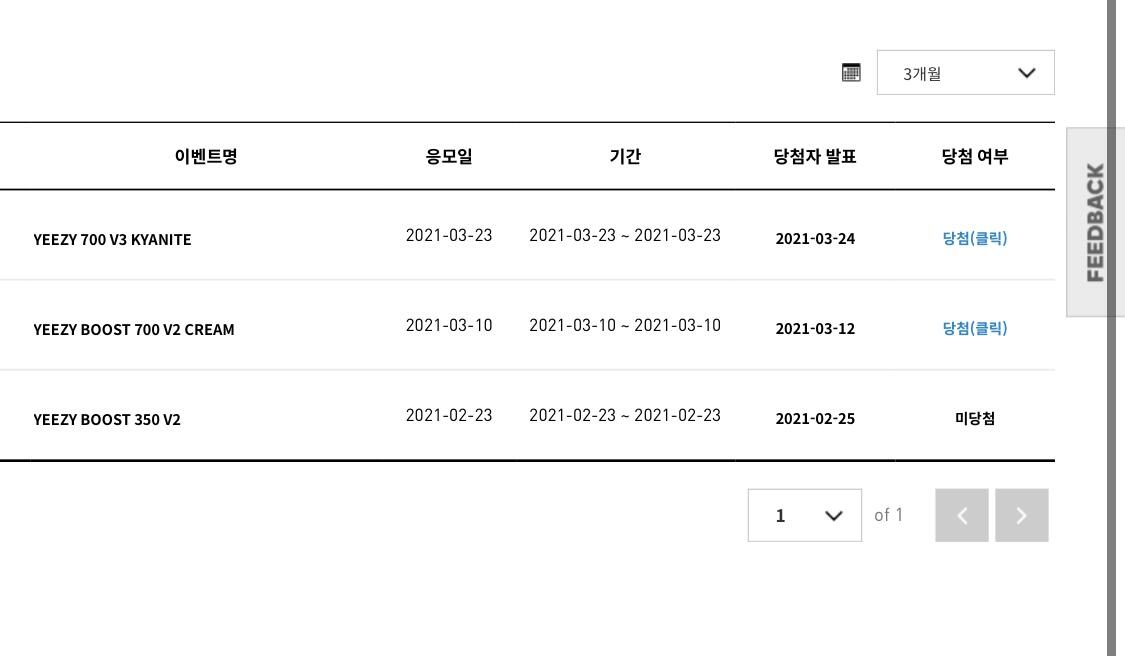The image size is (1125, 656).
Task: Go to next page arrow
Action: coord(1021,515)
